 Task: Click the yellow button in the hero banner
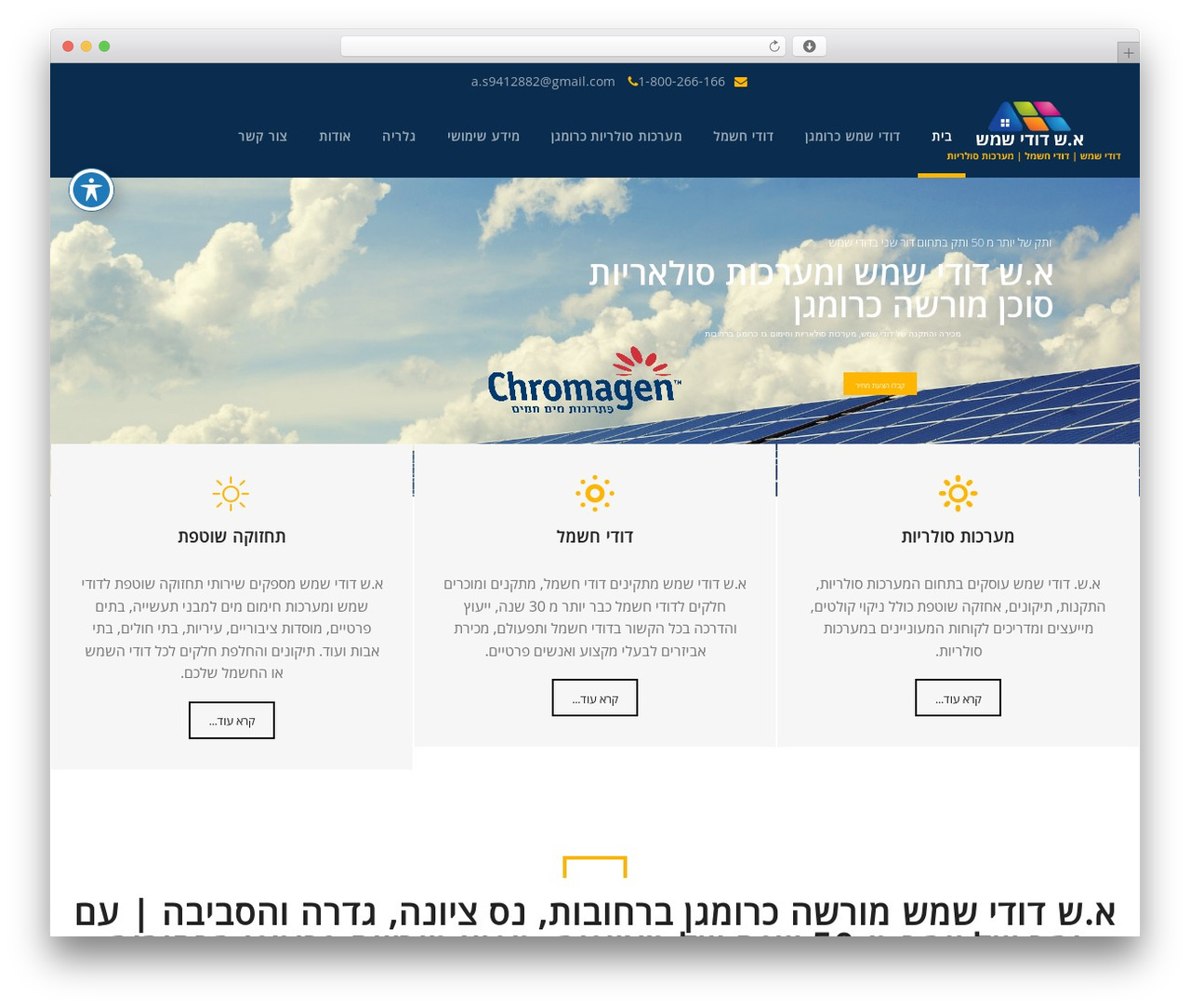pos(879,384)
